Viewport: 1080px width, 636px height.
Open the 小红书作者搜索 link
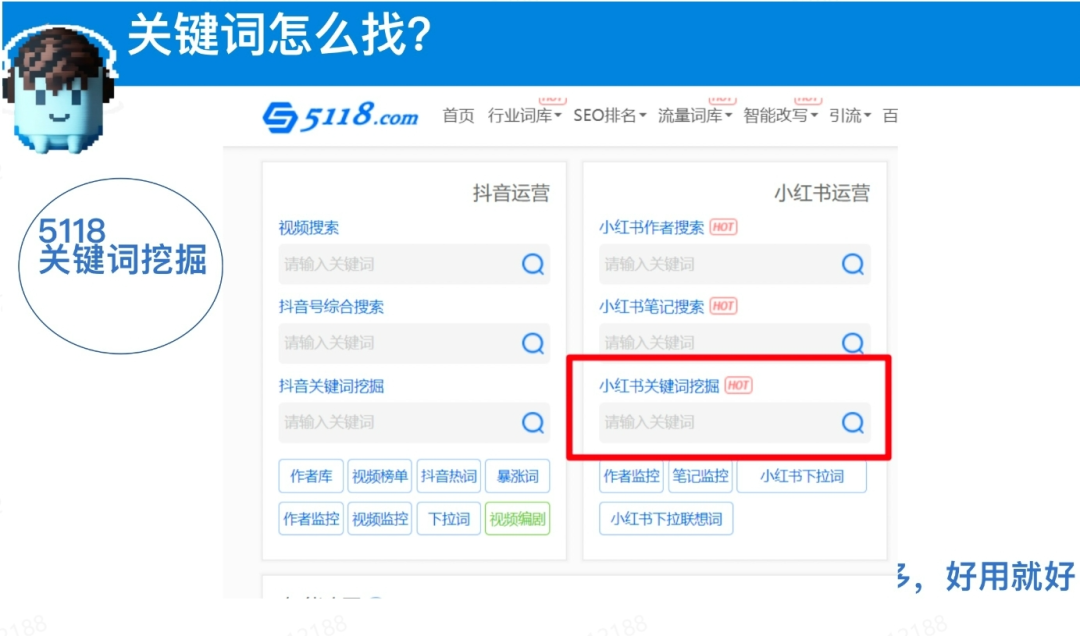click(652, 227)
